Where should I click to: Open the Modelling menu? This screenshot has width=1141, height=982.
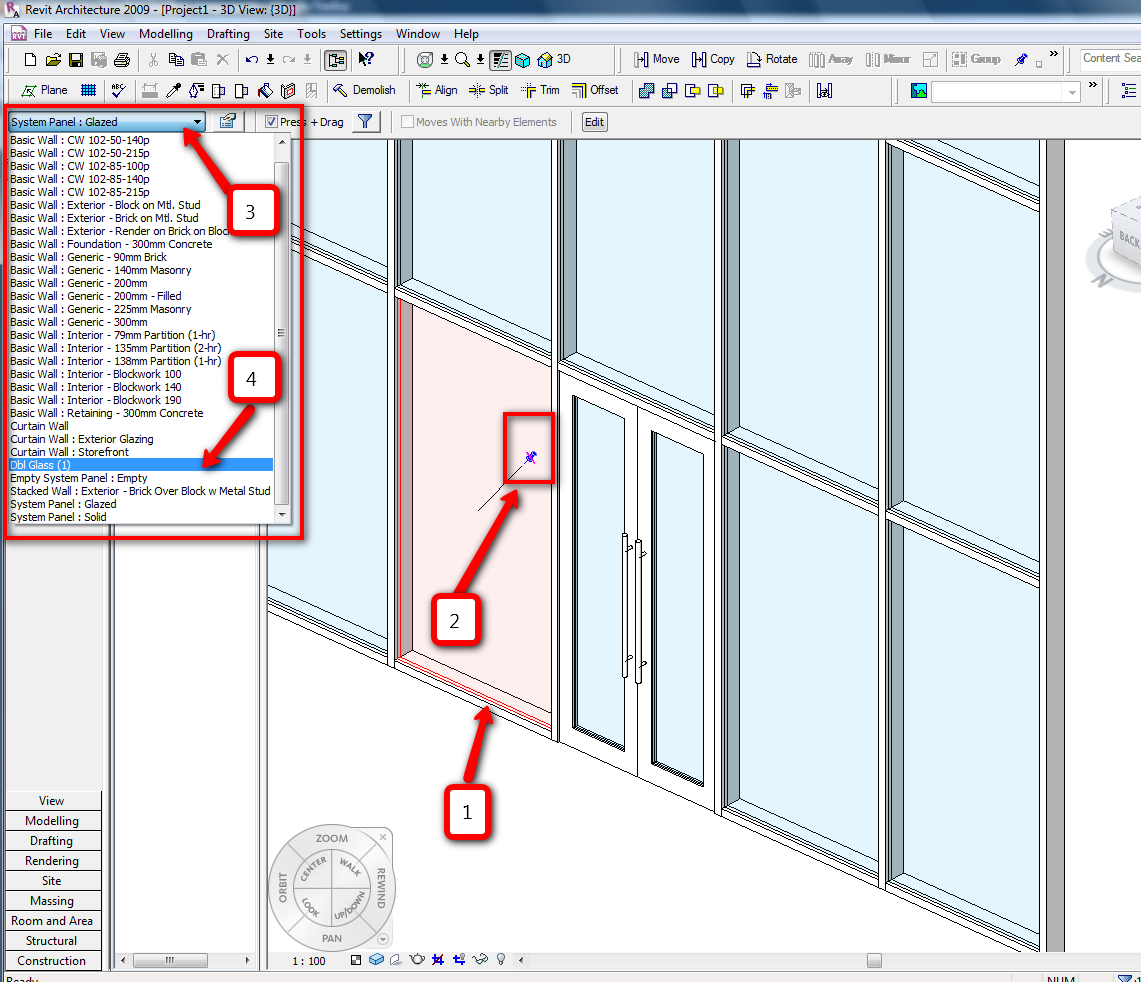(166, 33)
